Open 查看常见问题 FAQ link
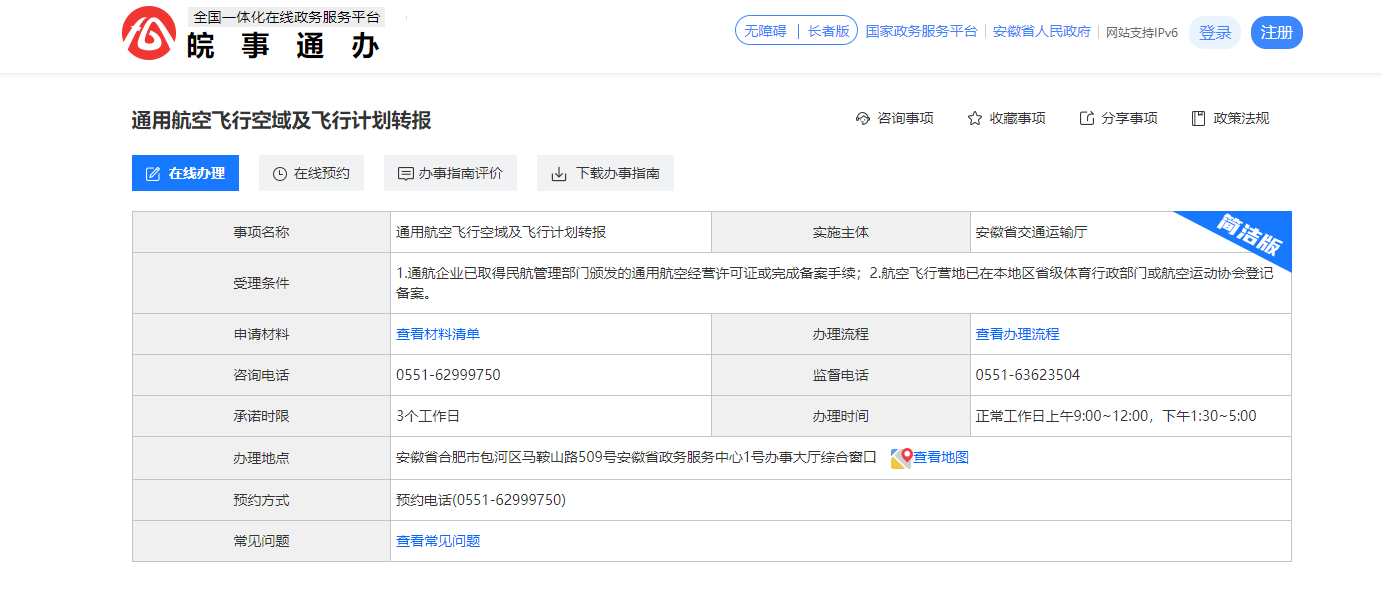This screenshot has width=1381, height=596. tap(438, 541)
